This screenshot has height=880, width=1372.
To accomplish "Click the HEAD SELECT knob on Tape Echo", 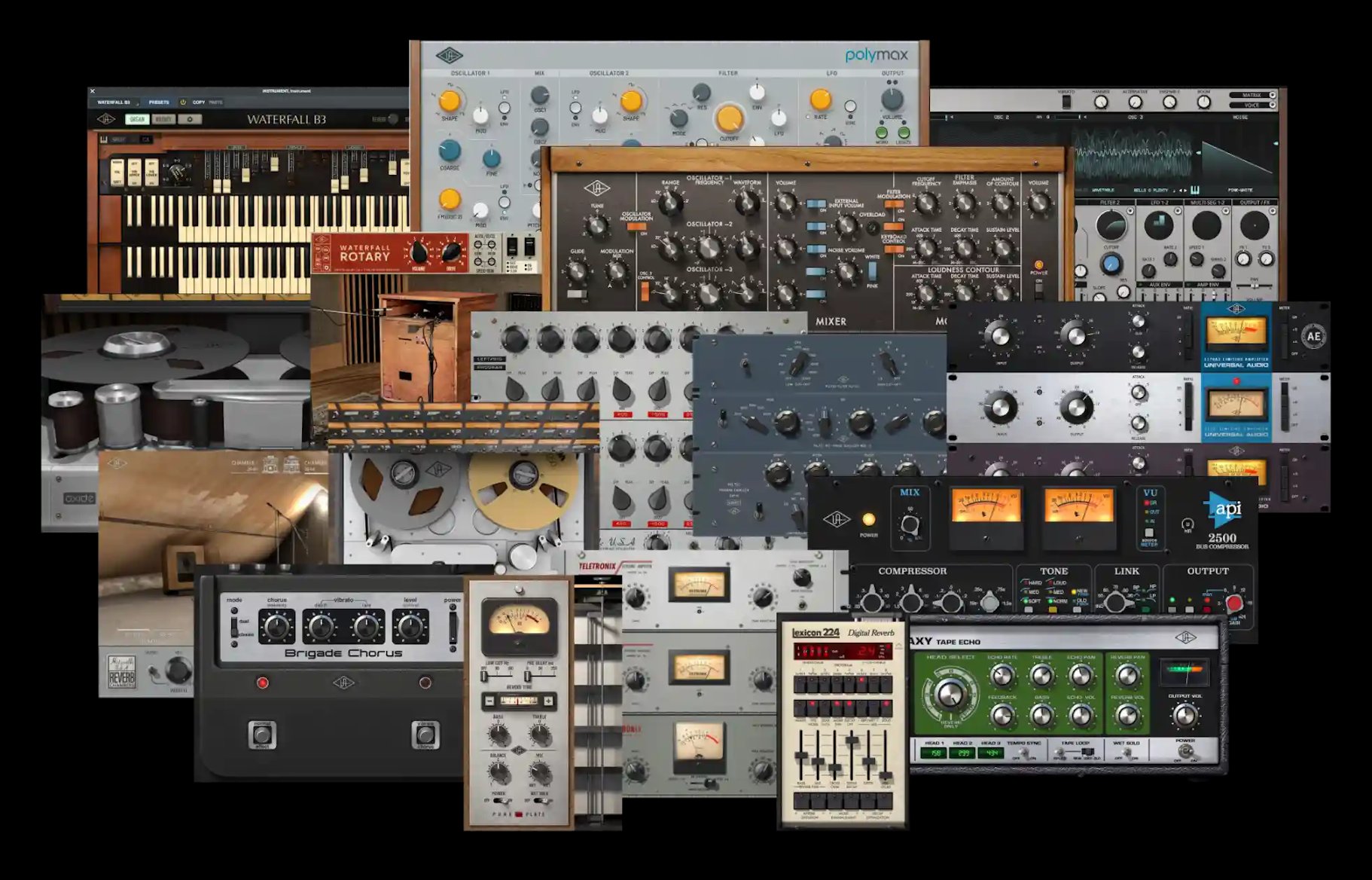I will 950,694.
